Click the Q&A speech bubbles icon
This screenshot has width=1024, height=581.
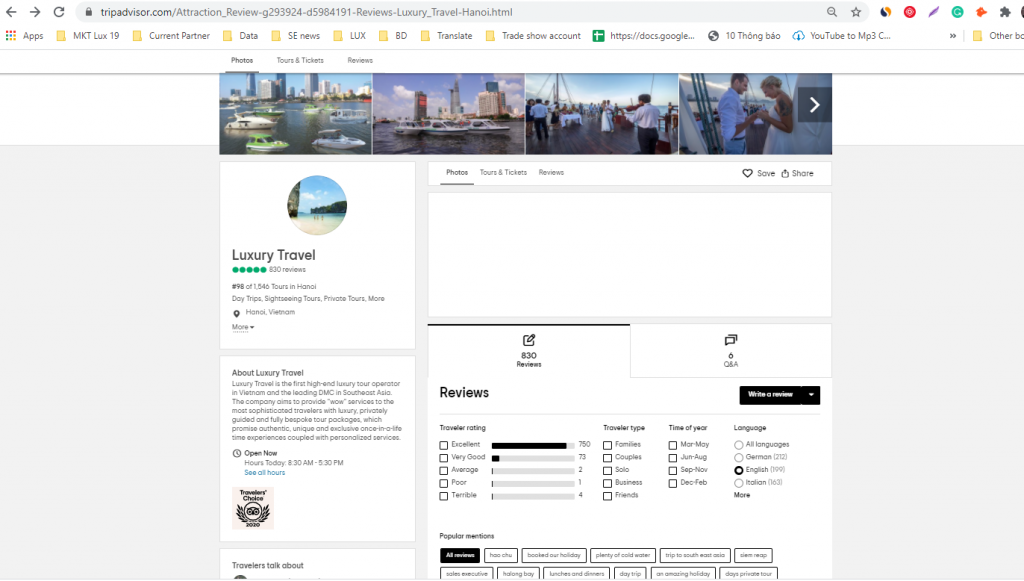(x=731, y=340)
